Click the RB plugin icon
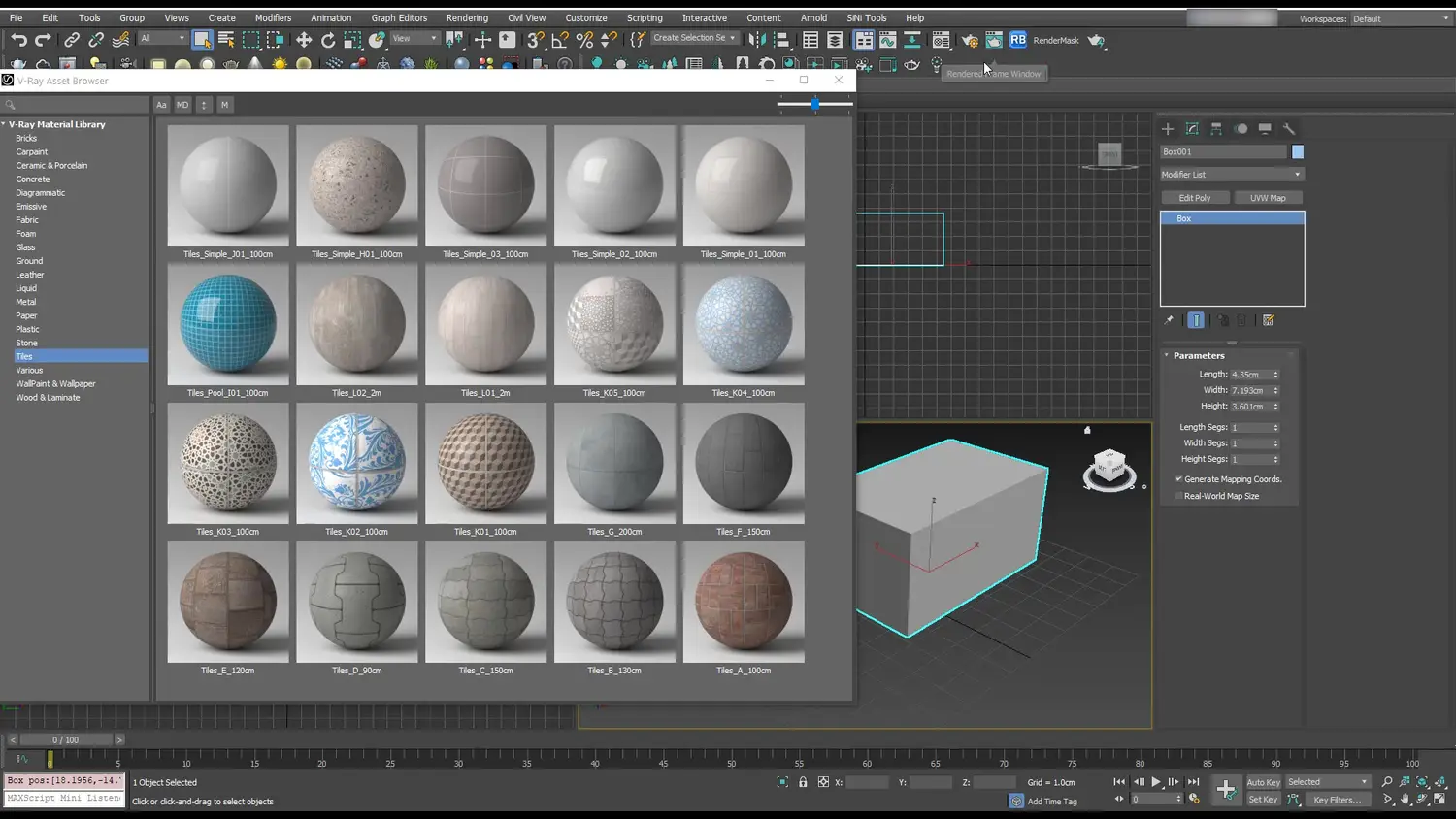Image resolution: width=1456 pixels, height=819 pixels. tap(1017, 40)
